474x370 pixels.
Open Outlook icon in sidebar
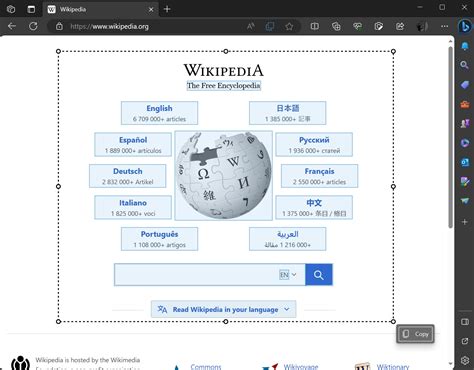(465, 162)
